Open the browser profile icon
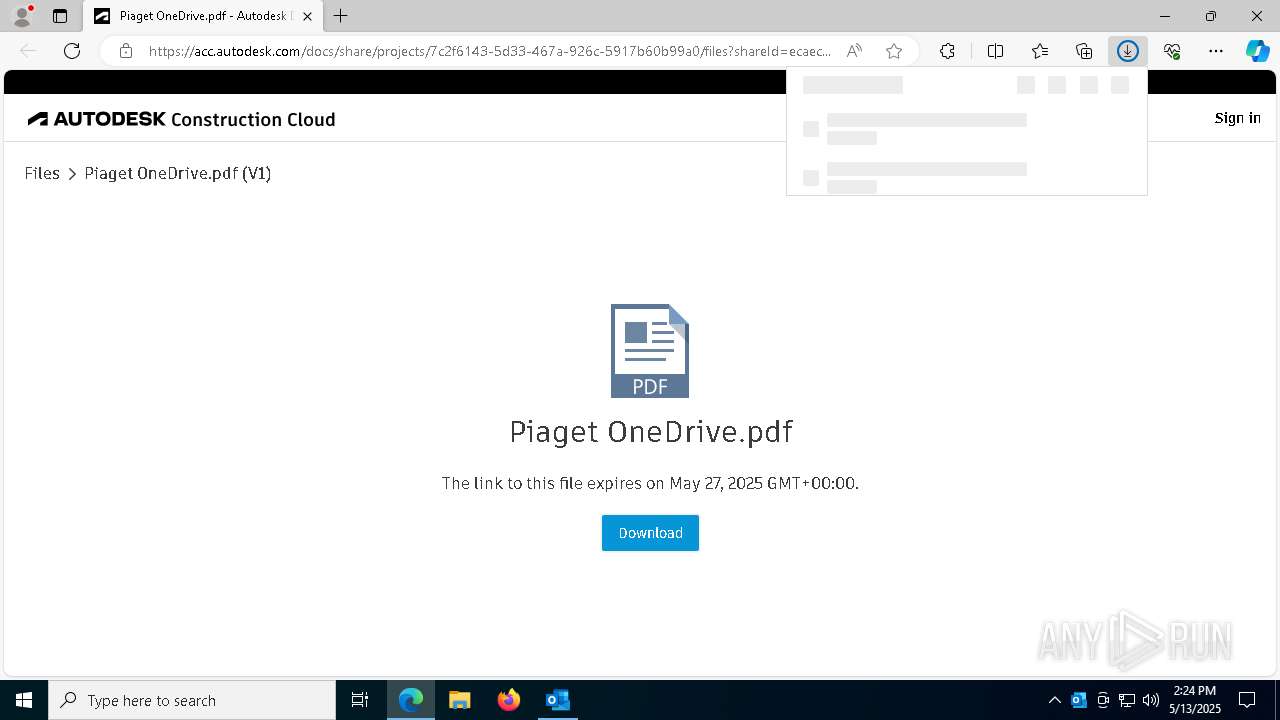Viewport: 1280px width, 720px height. coord(21,16)
